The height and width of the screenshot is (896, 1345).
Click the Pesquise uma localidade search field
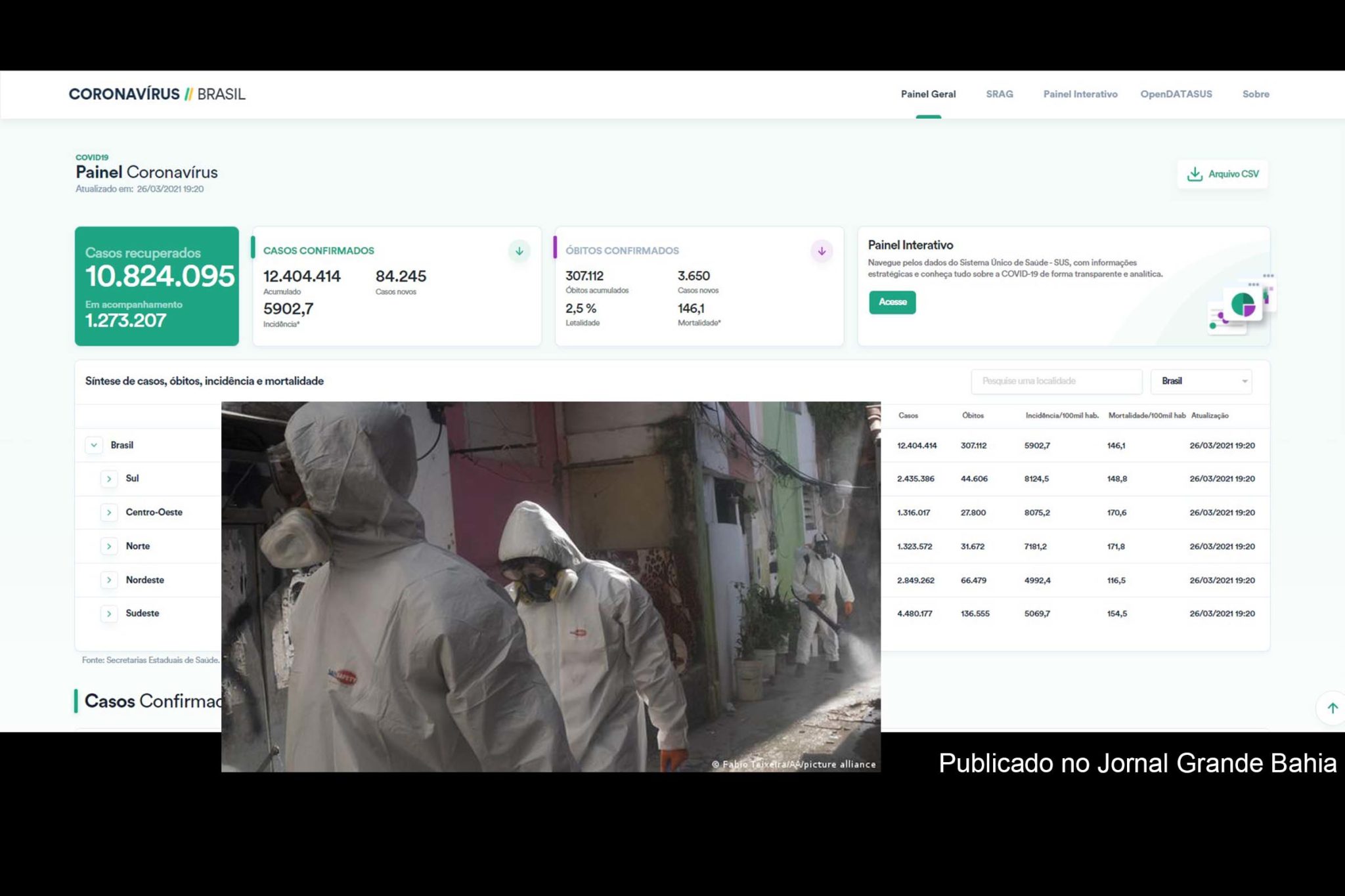(1055, 381)
